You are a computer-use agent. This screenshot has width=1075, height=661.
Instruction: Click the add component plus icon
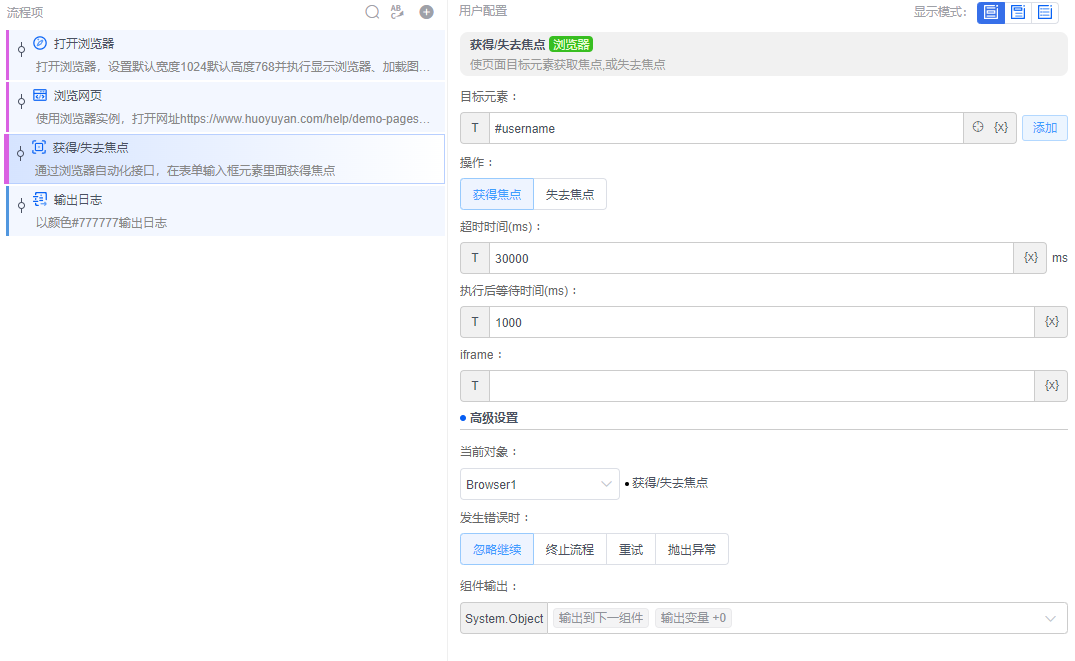(426, 12)
